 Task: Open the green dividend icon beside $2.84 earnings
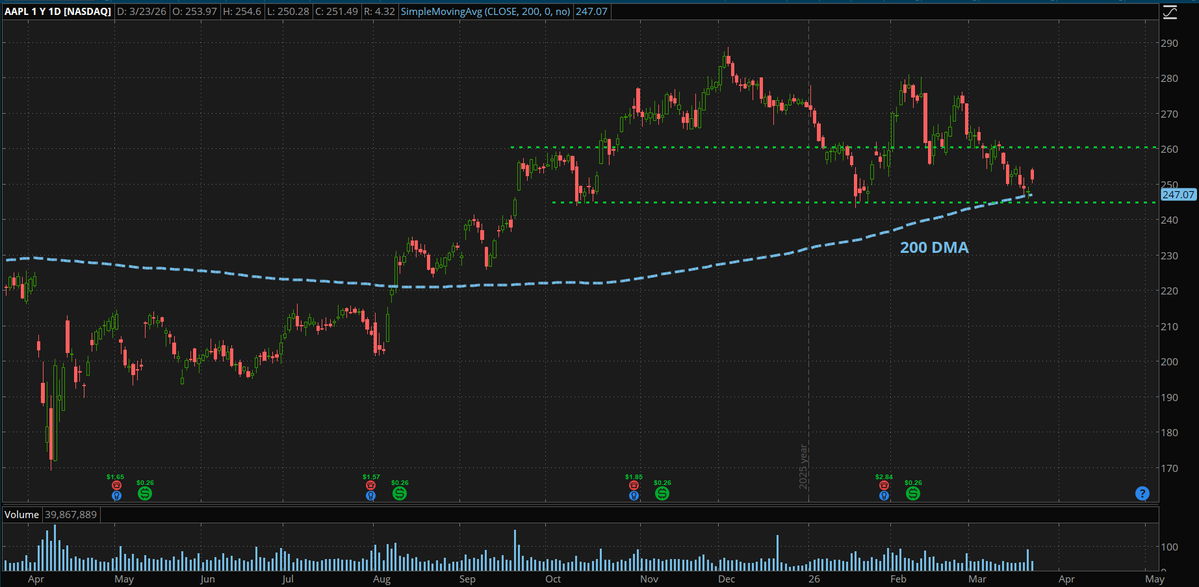pos(913,494)
